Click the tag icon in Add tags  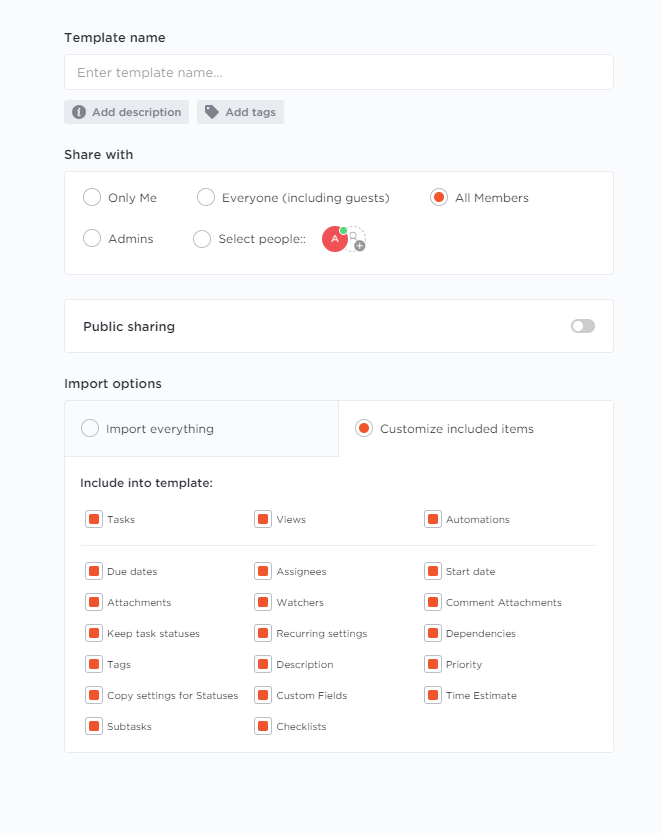click(x=212, y=112)
